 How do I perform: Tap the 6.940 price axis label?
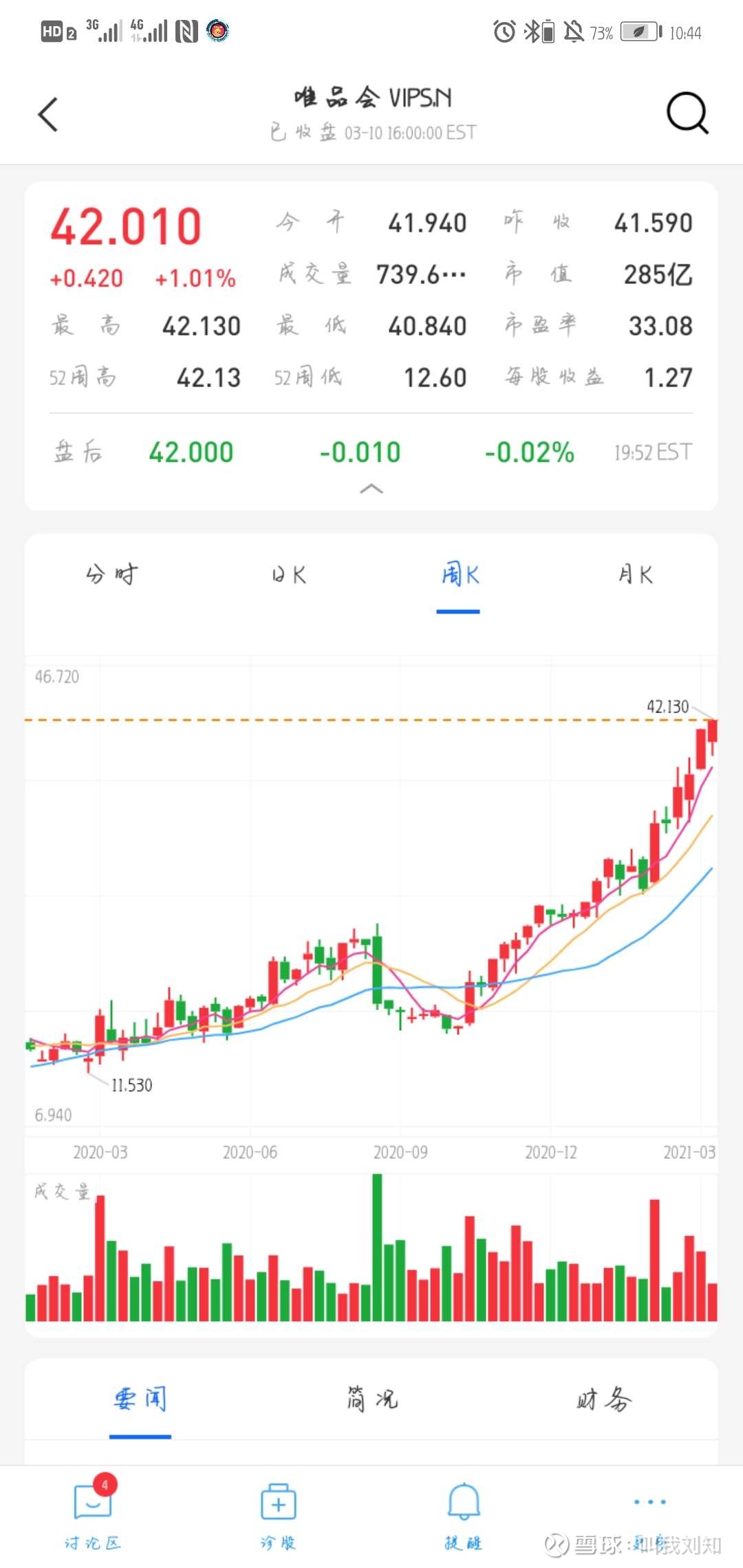pyautogui.click(x=53, y=1115)
